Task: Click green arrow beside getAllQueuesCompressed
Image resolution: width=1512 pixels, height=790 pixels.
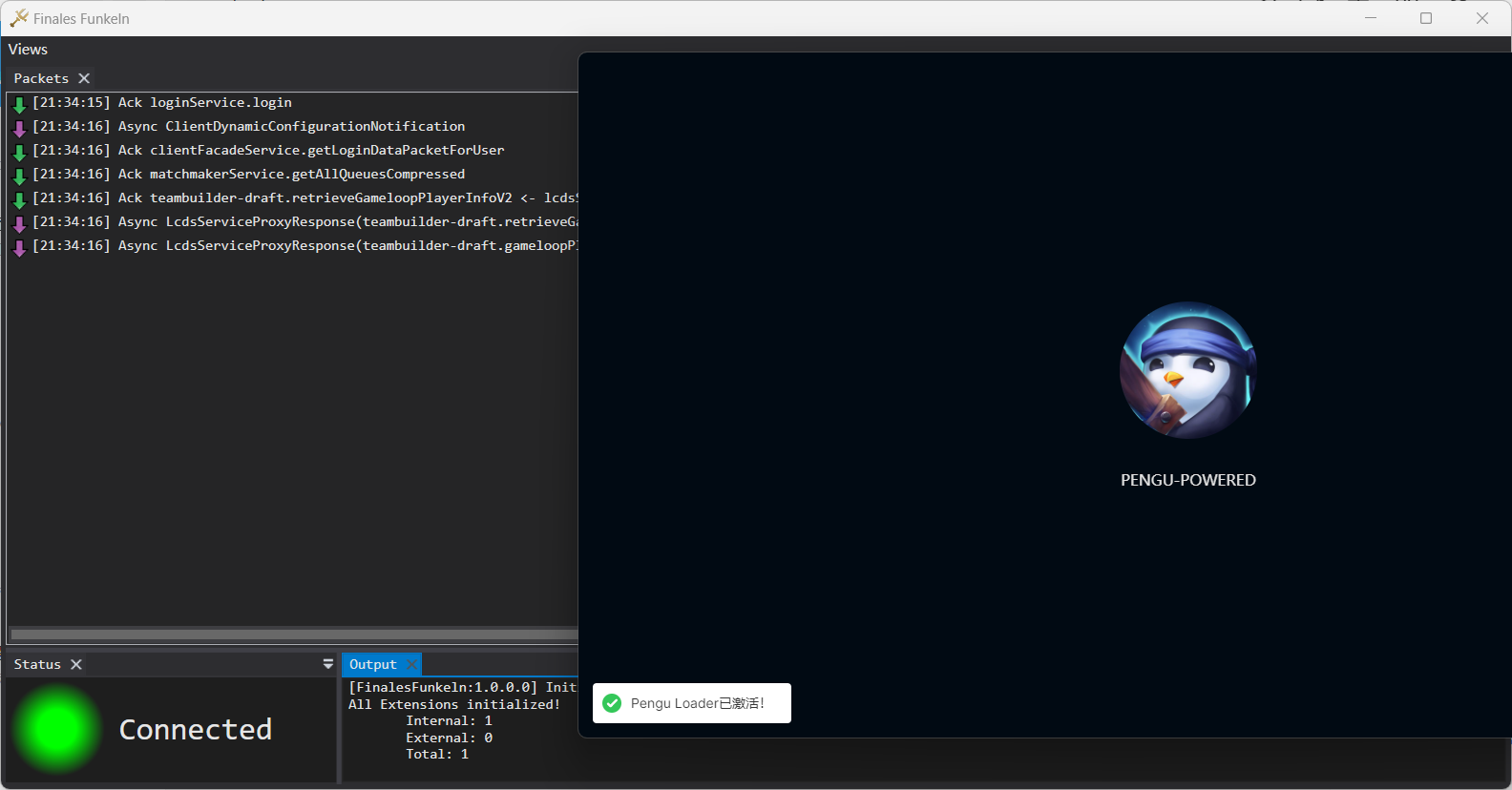Action: point(19,177)
